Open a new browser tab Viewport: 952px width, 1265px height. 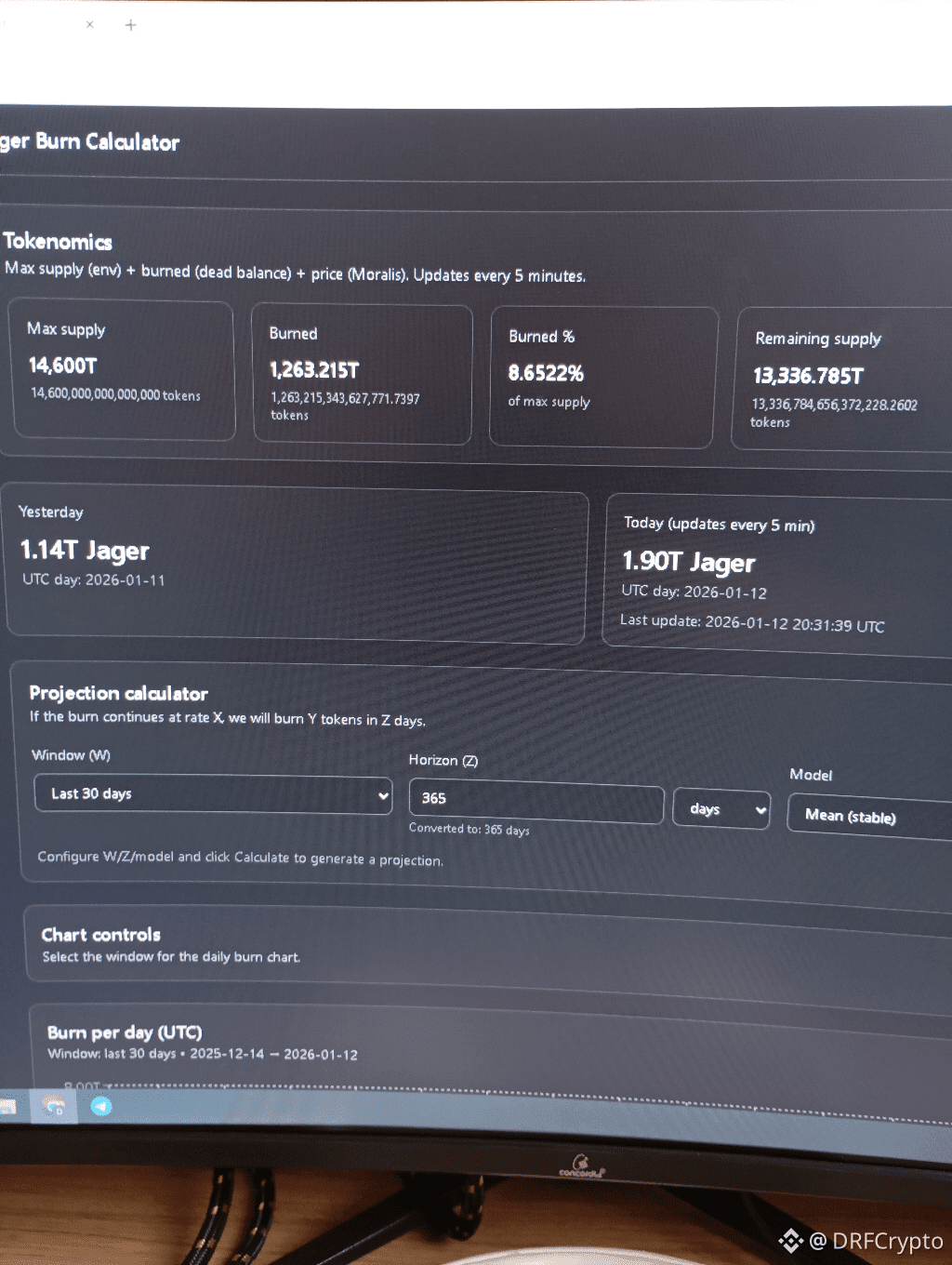coord(130,25)
